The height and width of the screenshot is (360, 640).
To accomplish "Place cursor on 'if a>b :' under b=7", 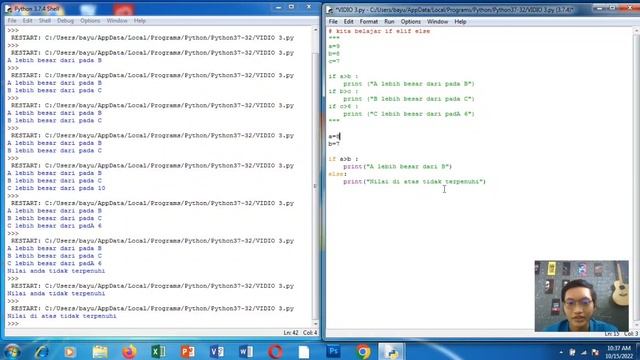I will pos(343,159).
